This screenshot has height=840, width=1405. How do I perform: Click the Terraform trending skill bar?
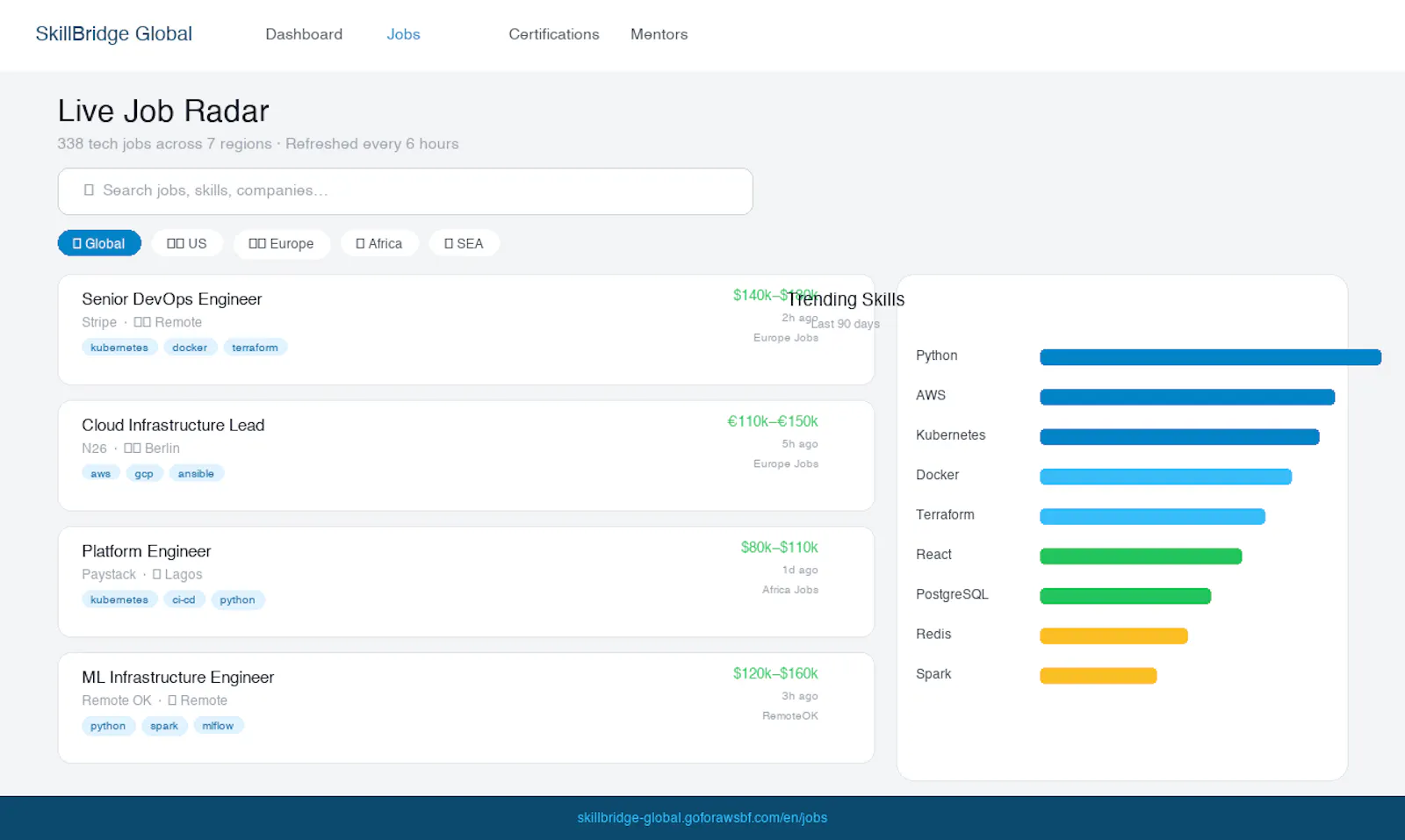(1152, 516)
